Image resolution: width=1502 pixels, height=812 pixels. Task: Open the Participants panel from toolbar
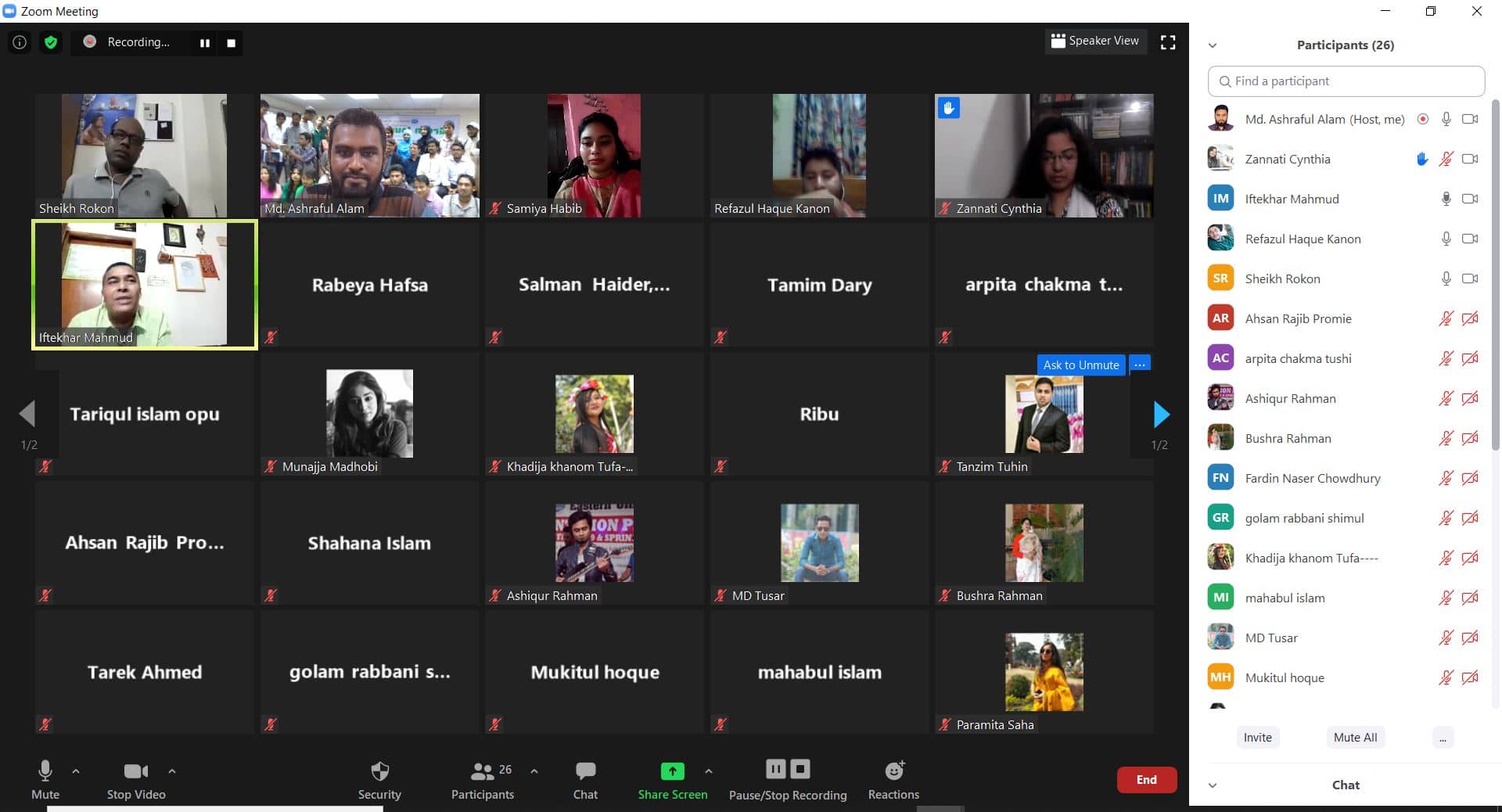point(483,772)
